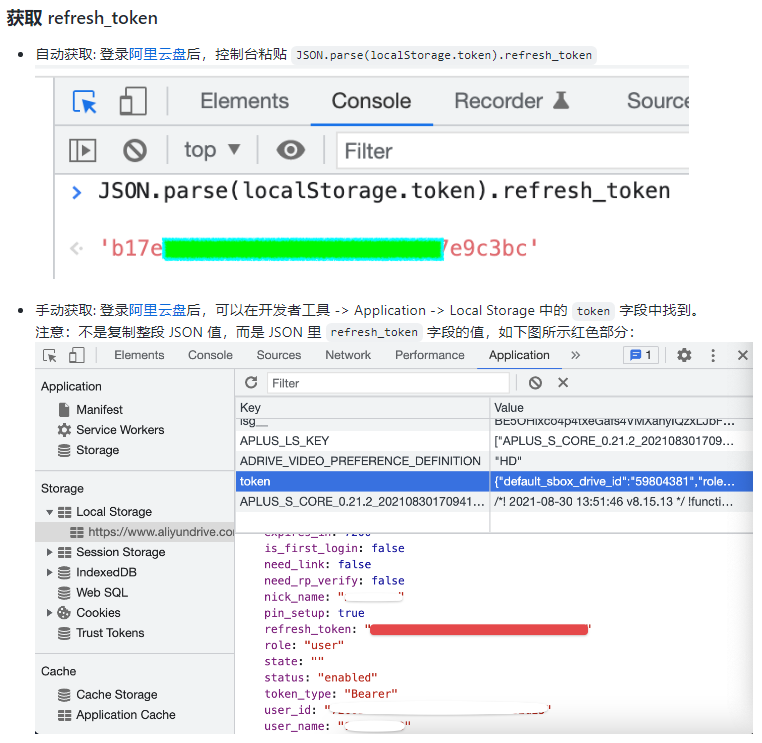The image size is (762, 743).
Task: Select the Console tab in upper DevTools
Action: [371, 101]
